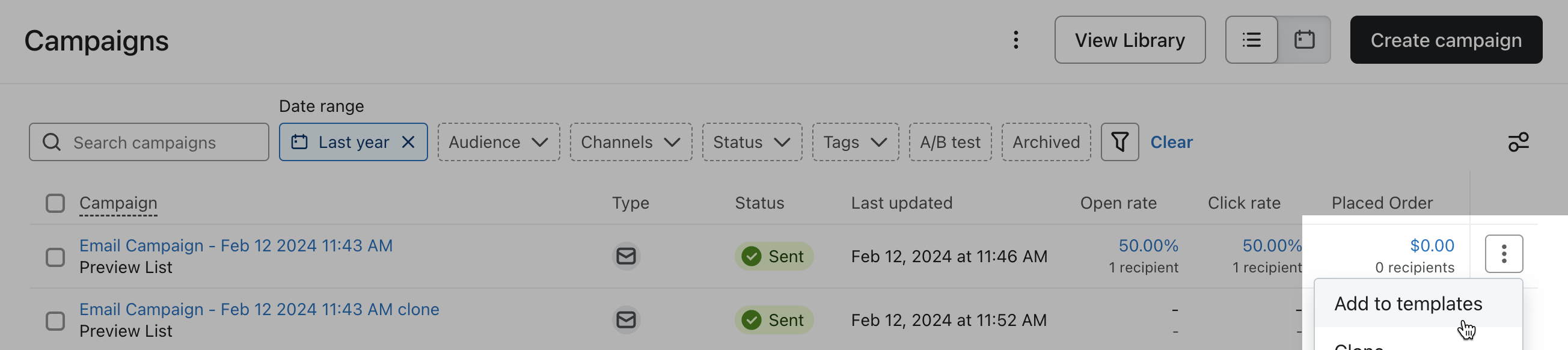
Task: Click the funnel filter icon
Action: 1119,143
